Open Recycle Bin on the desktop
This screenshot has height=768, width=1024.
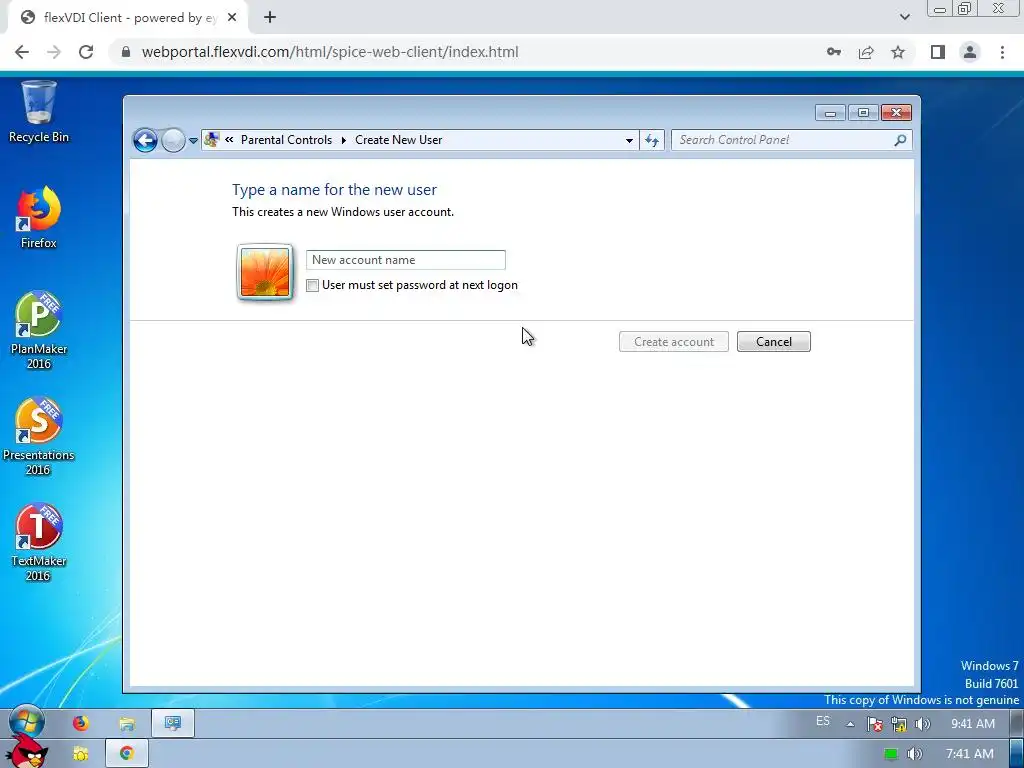click(39, 112)
